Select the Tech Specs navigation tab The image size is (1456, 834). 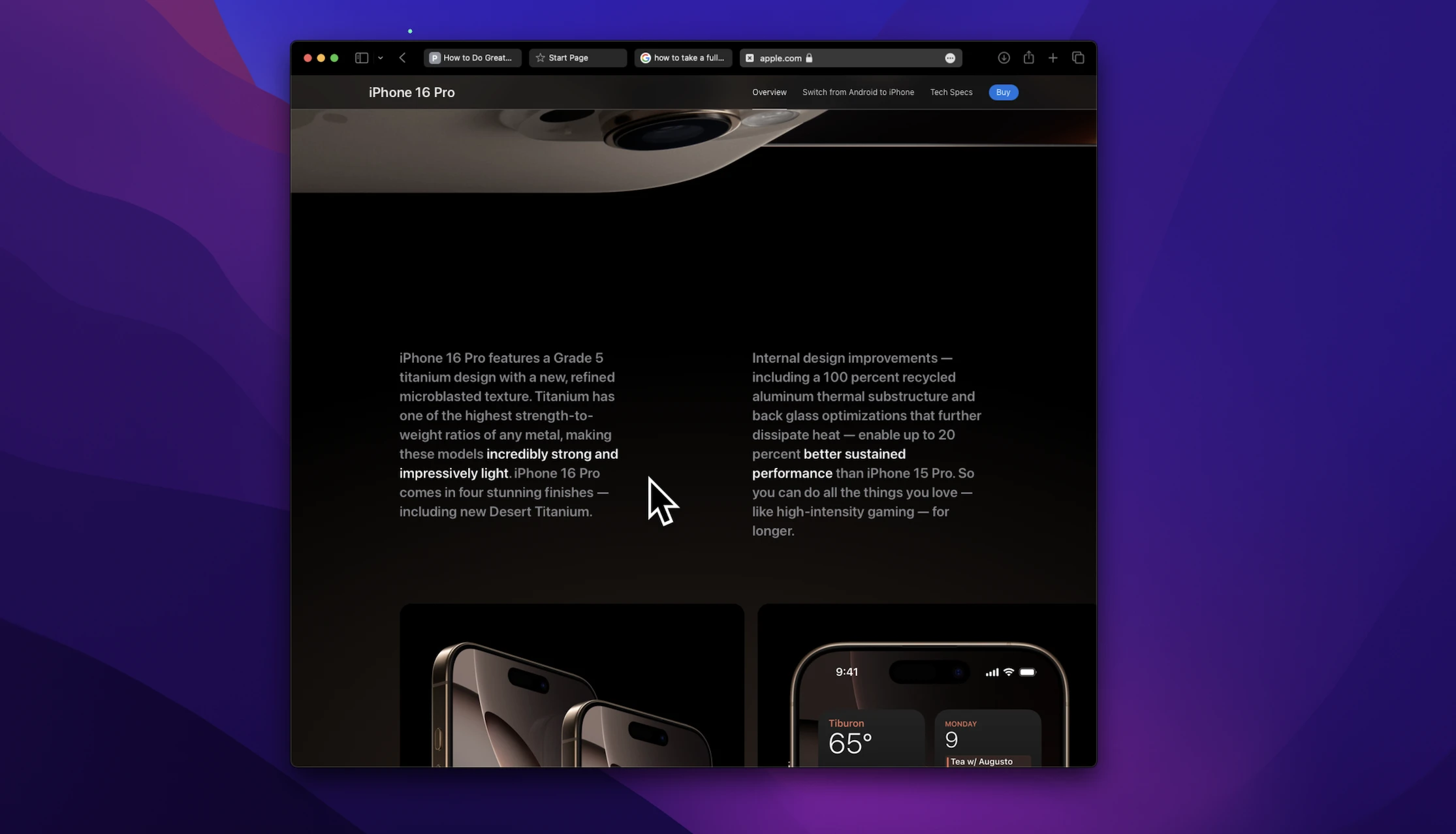(951, 92)
